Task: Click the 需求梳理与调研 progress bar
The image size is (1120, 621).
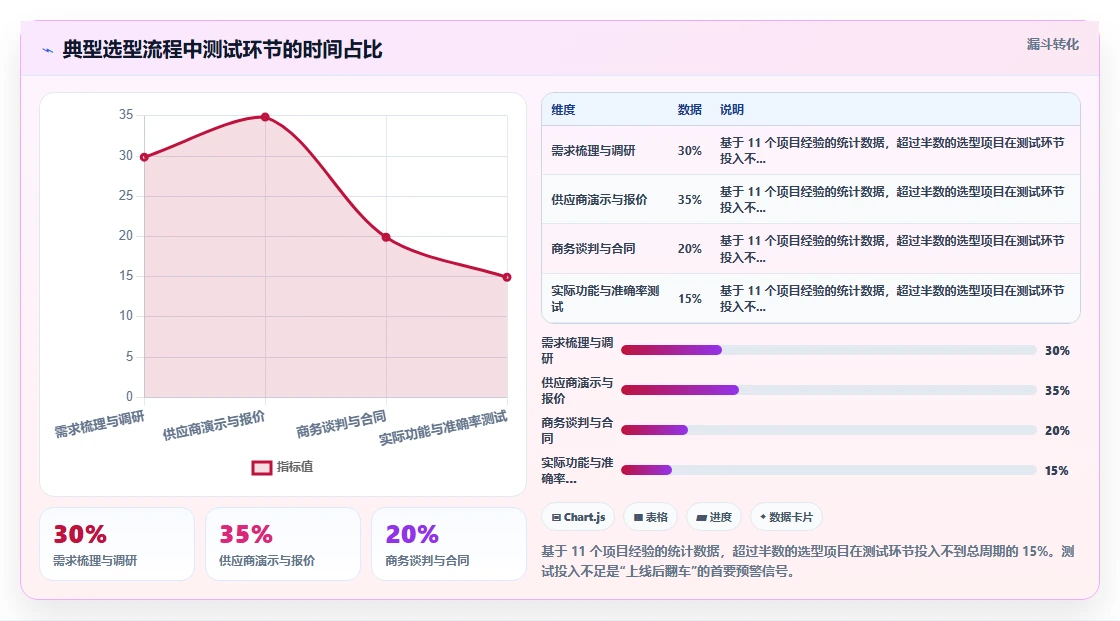Action: tap(829, 350)
